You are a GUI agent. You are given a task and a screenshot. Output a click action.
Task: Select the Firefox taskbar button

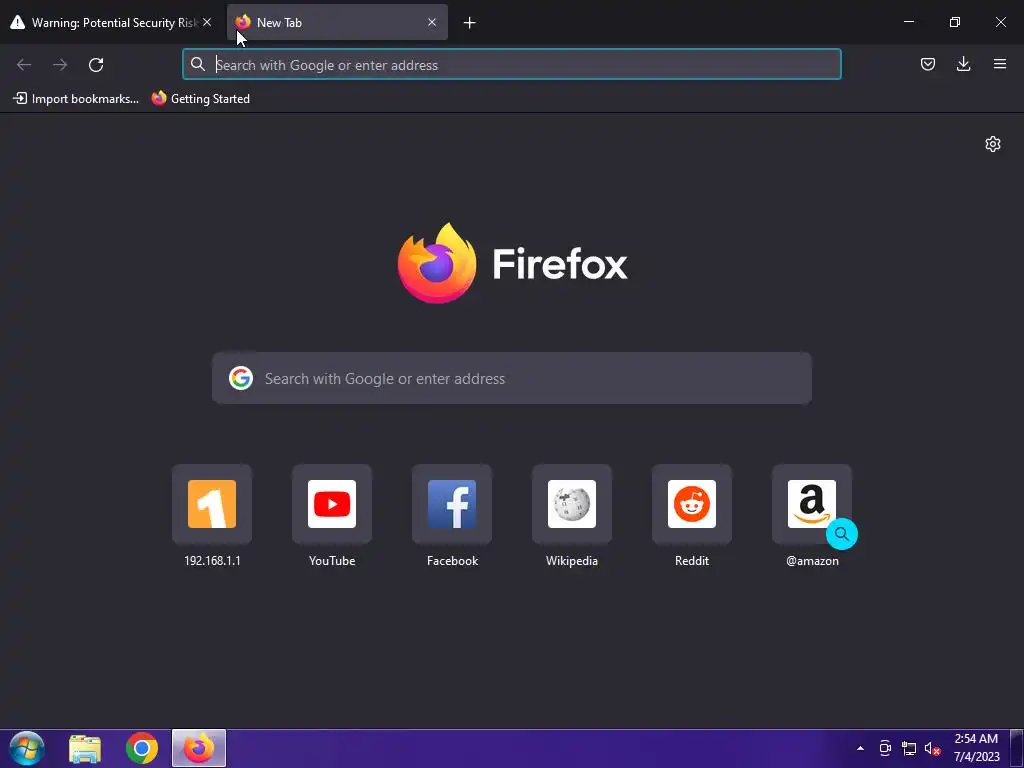pos(199,748)
